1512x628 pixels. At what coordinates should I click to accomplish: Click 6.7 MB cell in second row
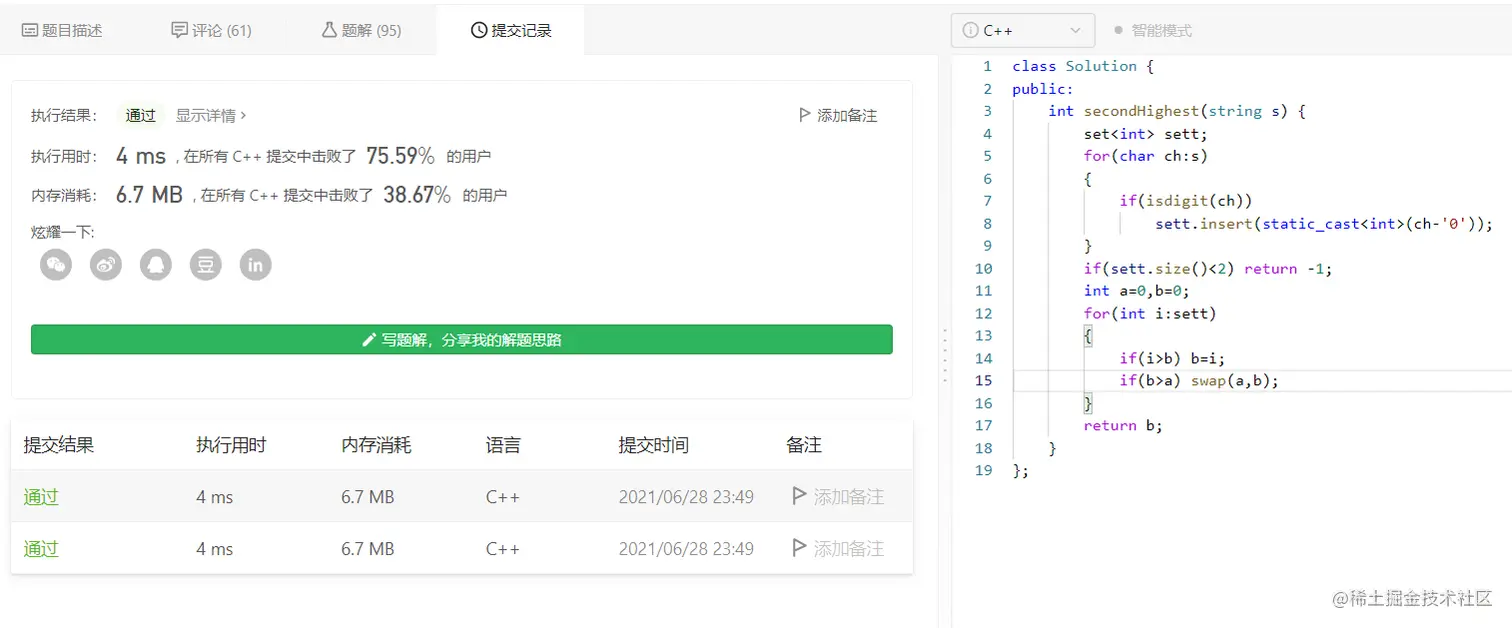click(368, 548)
